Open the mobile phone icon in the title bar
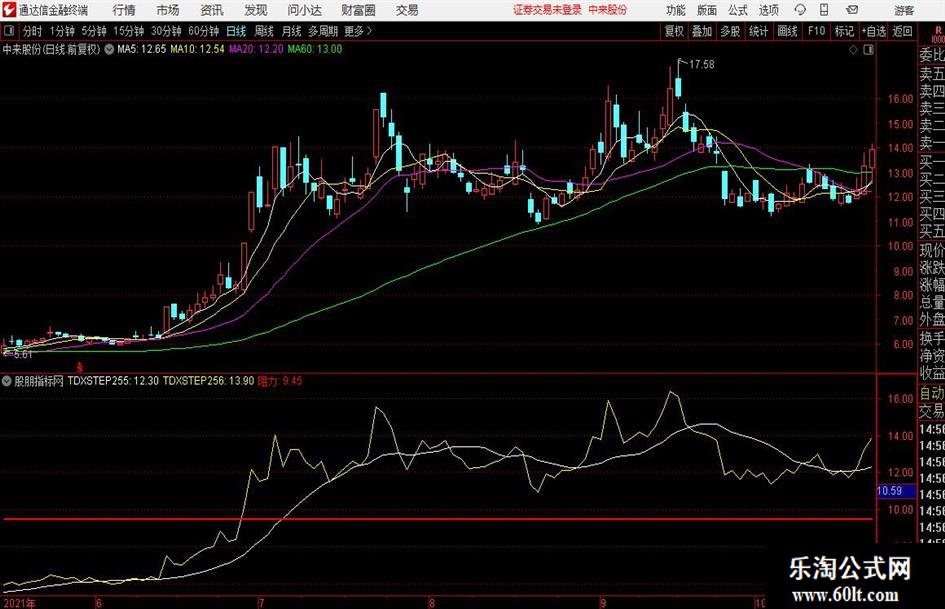This screenshot has height=609, width=945. pyautogui.click(x=824, y=10)
